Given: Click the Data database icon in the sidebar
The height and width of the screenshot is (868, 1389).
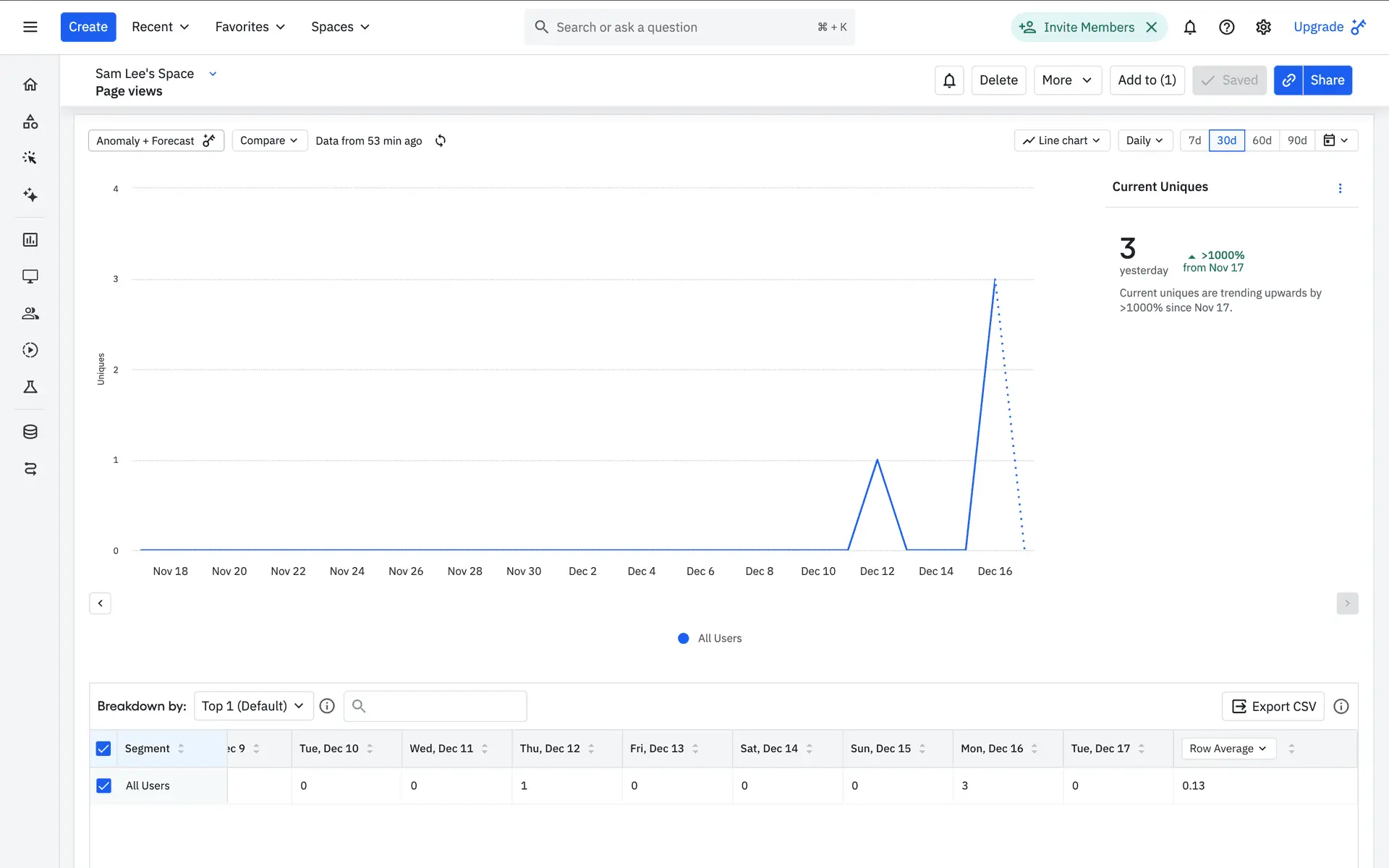Looking at the screenshot, I should tap(30, 432).
